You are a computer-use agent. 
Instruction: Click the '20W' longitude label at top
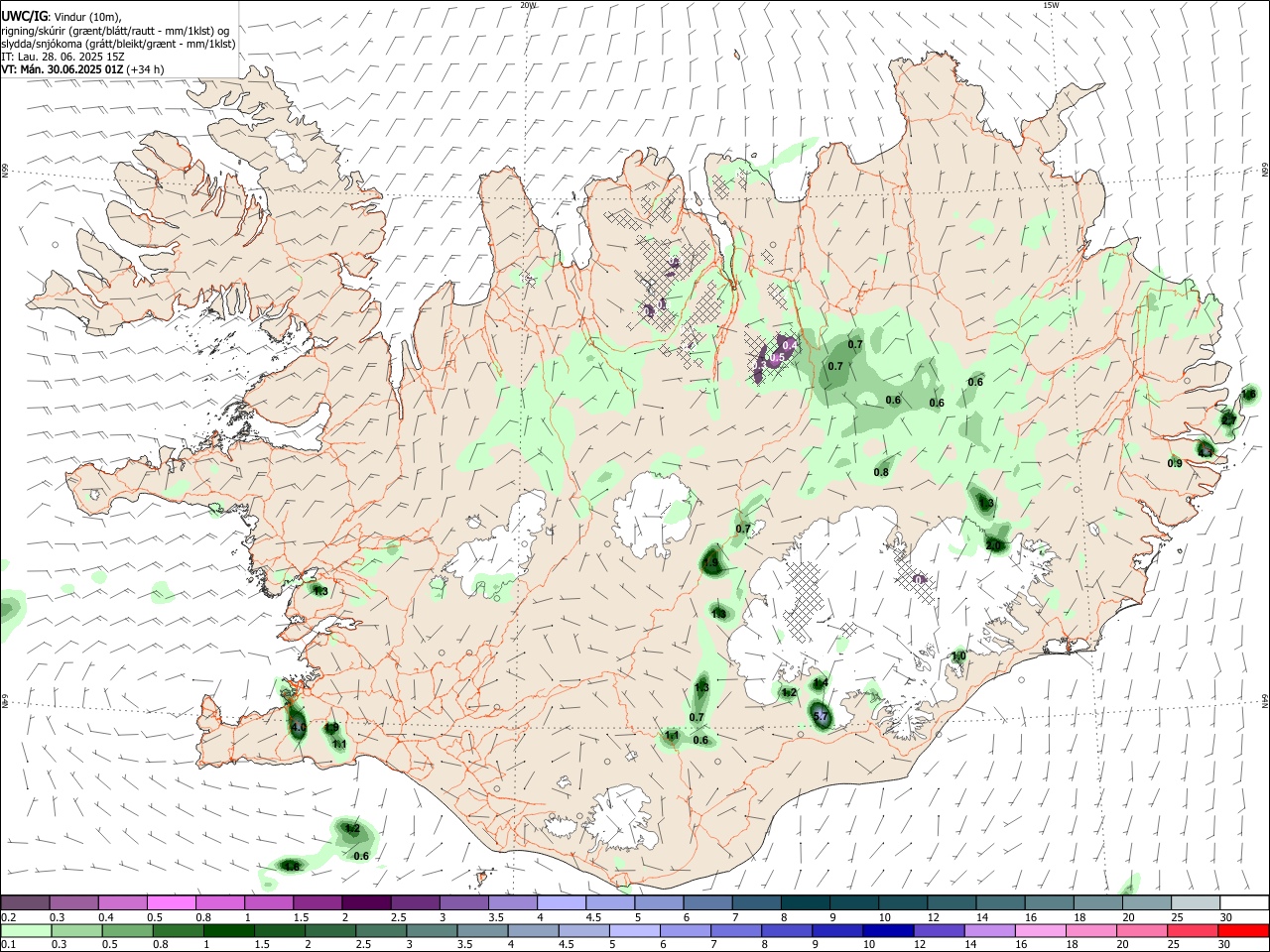528,5
